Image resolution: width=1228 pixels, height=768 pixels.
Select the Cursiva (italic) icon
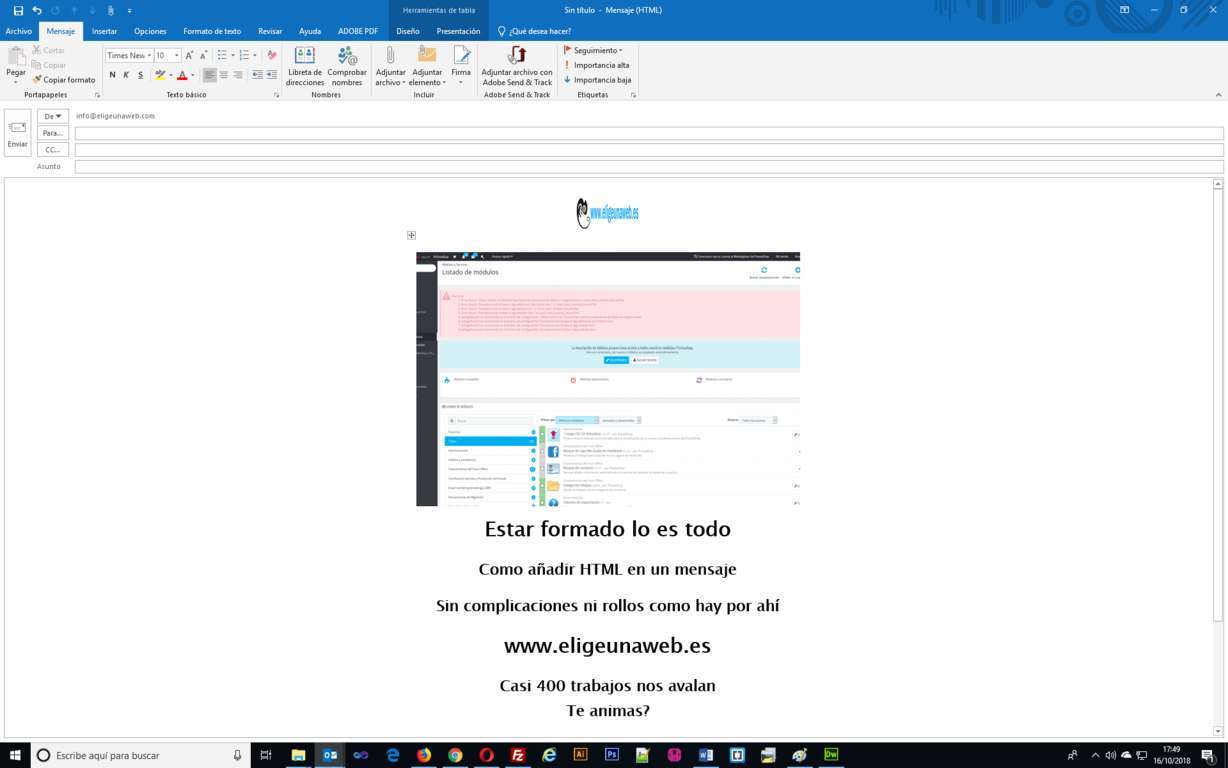126,74
